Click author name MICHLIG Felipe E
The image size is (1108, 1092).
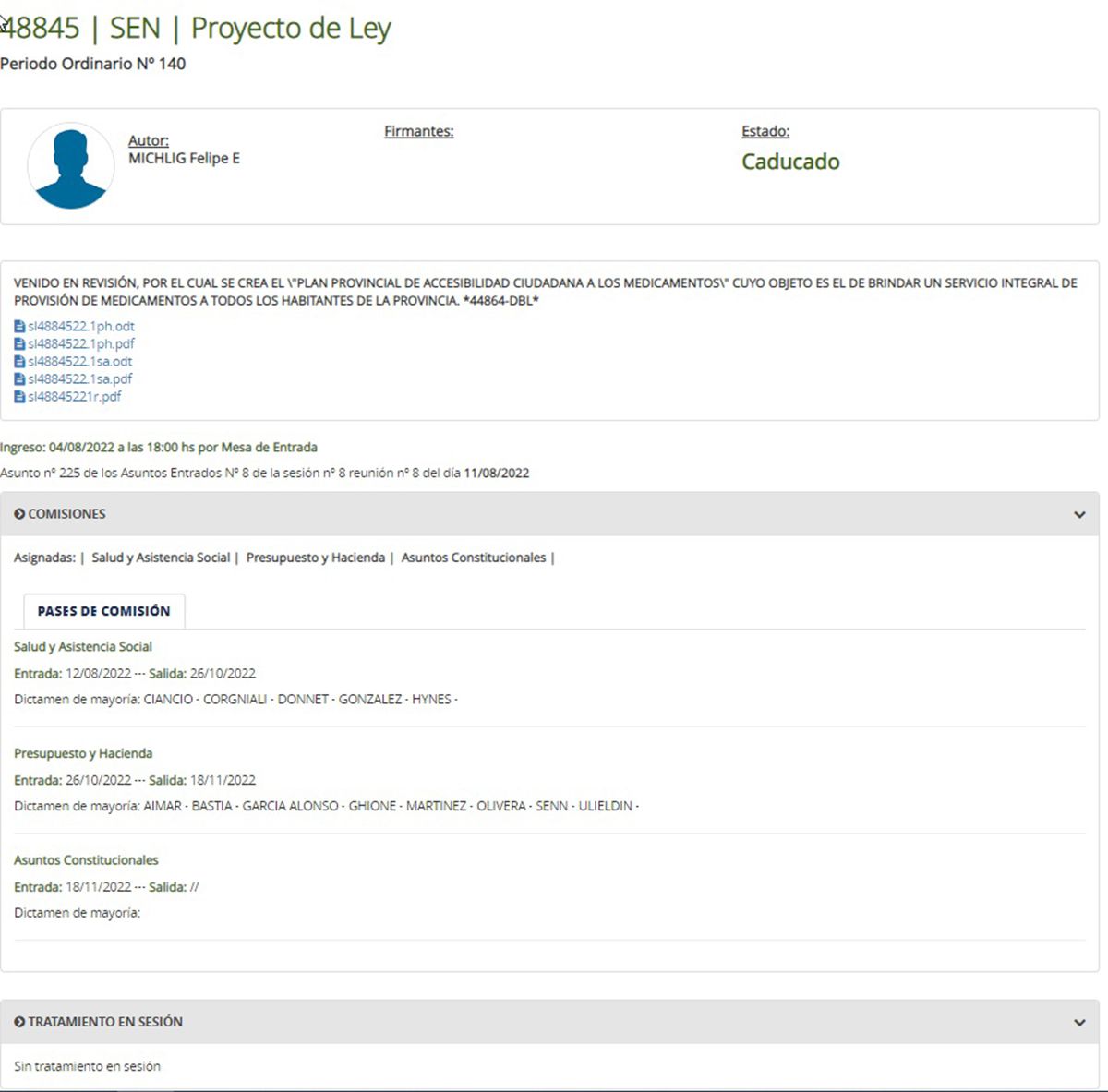tap(184, 159)
